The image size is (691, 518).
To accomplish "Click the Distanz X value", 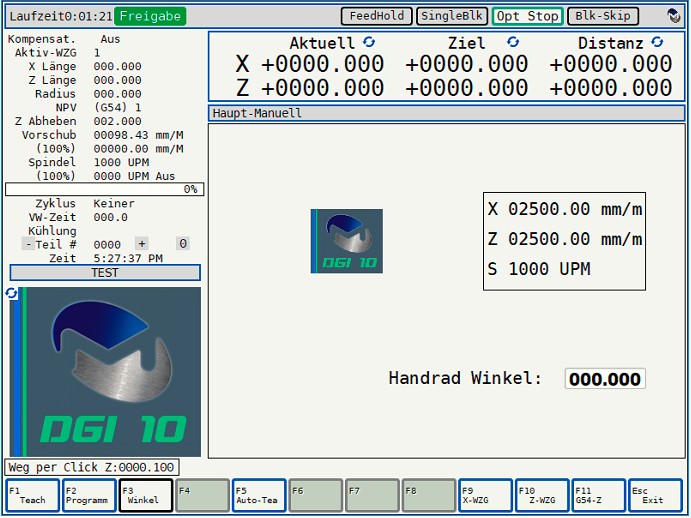I will pos(611,64).
